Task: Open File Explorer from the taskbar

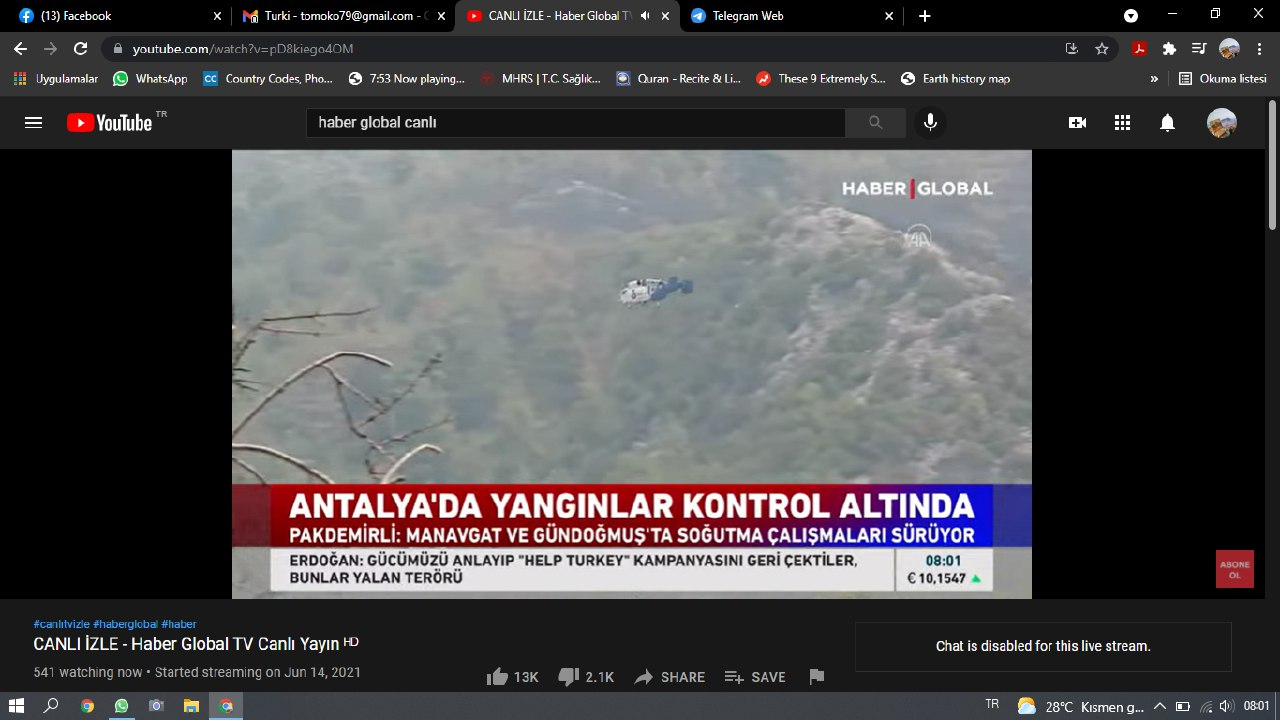Action: point(191,706)
